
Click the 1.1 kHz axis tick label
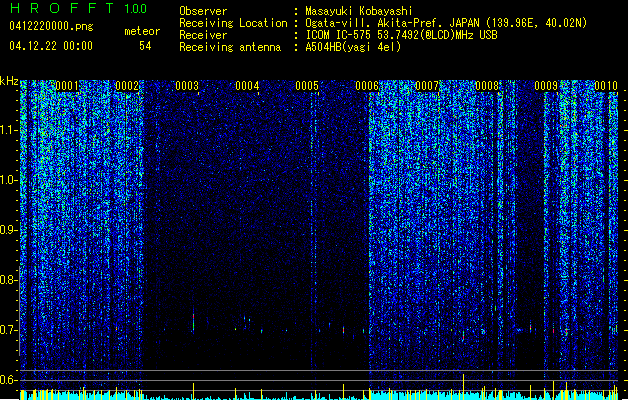[x=9, y=130]
